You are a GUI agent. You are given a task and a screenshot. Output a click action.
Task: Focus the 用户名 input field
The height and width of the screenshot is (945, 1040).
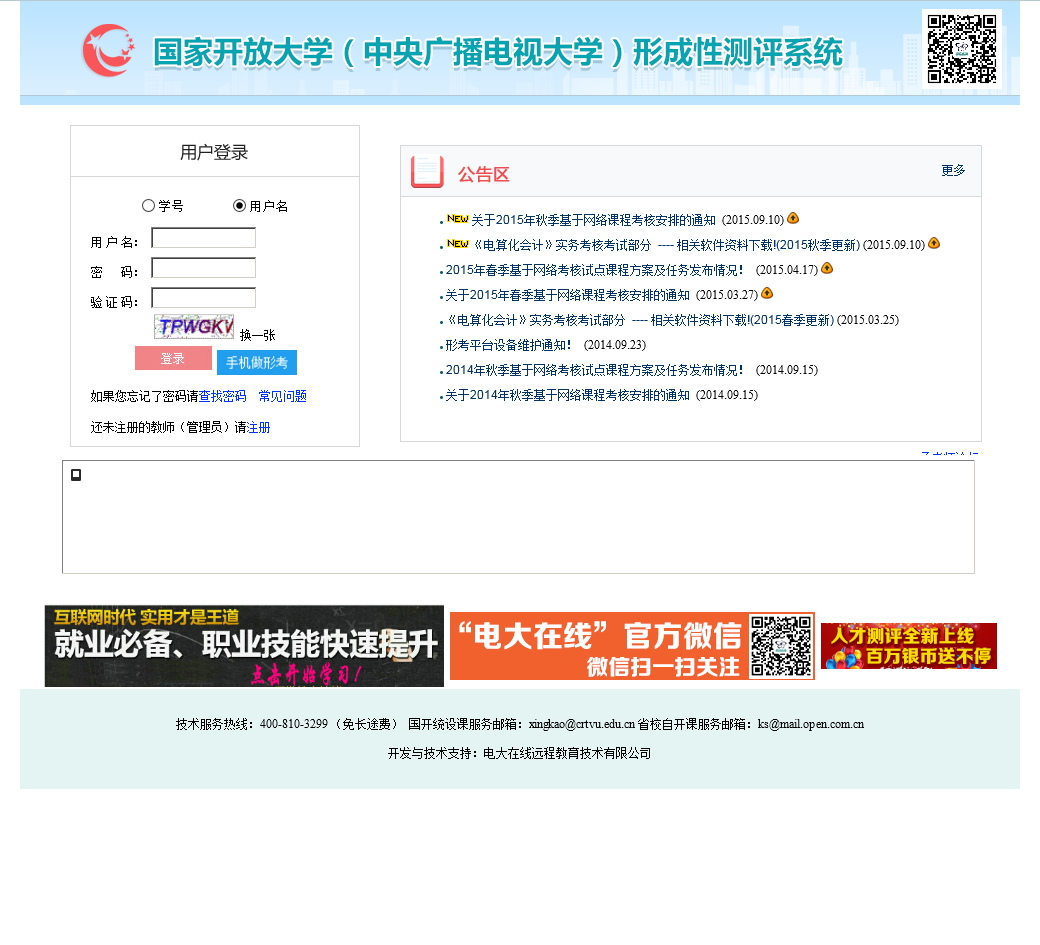(204, 238)
